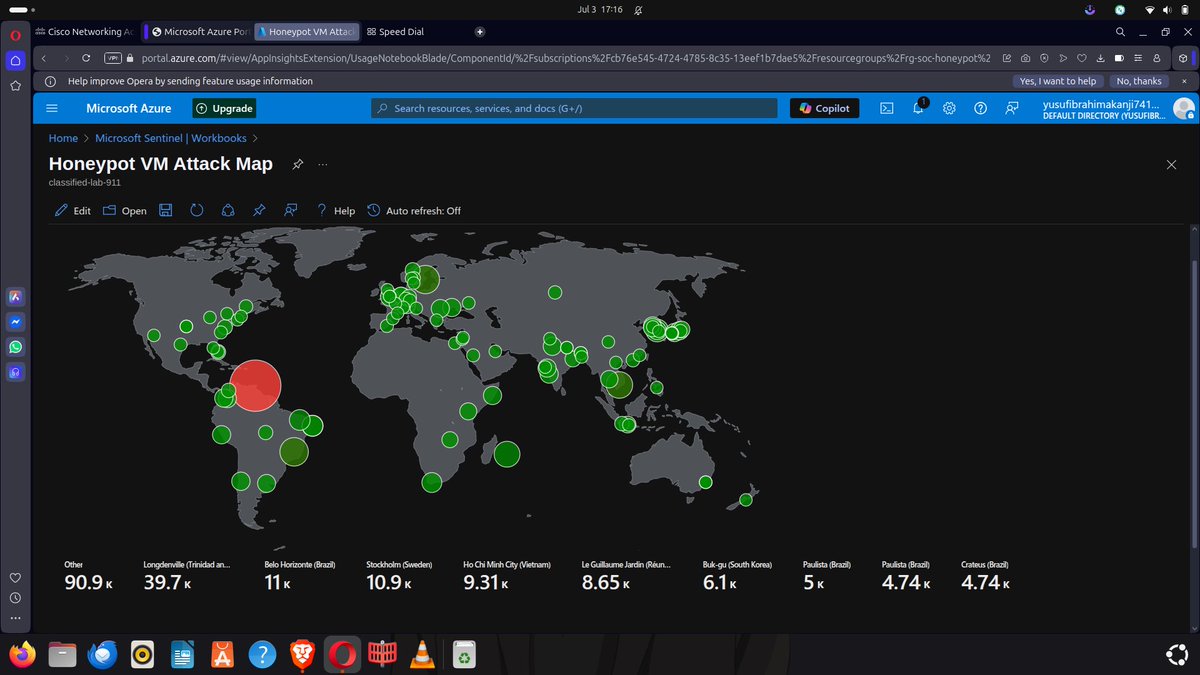Screen dimensions: 1200x675
Task: Click Buk-gu (South Korea) 6.1 K tile
Action: coord(737,576)
